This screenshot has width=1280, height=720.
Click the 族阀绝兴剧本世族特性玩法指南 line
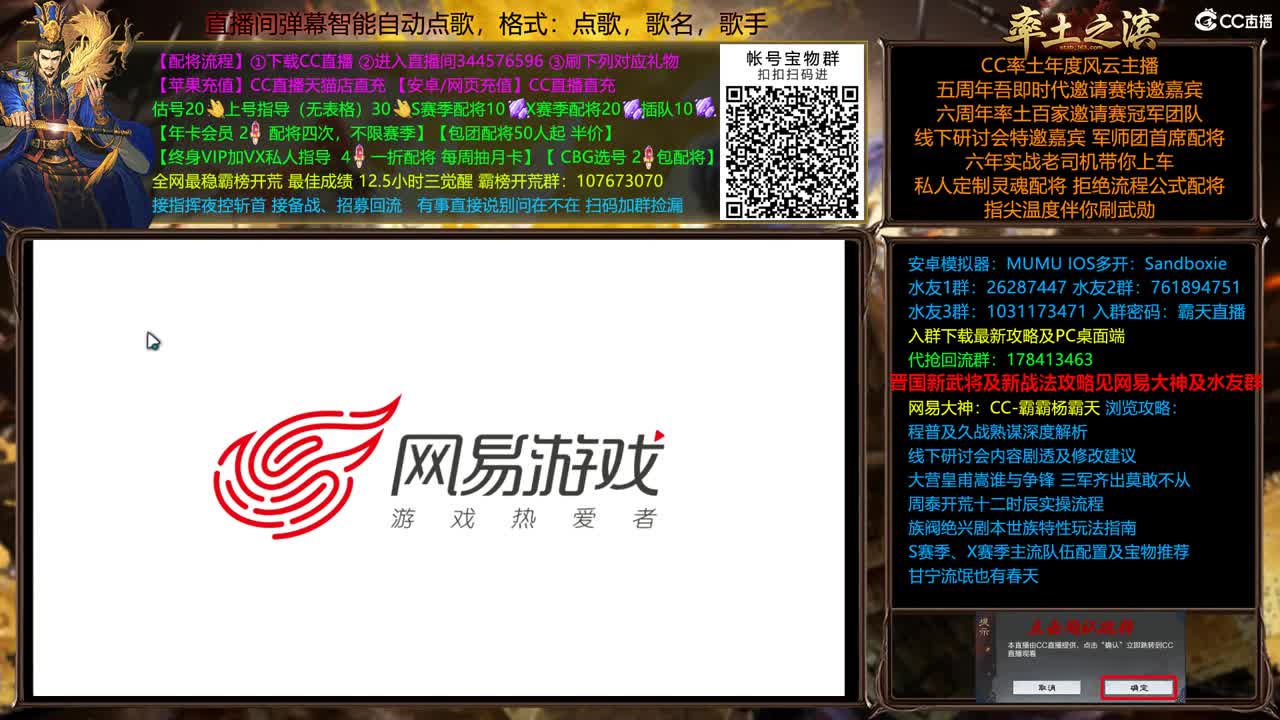(1022, 528)
